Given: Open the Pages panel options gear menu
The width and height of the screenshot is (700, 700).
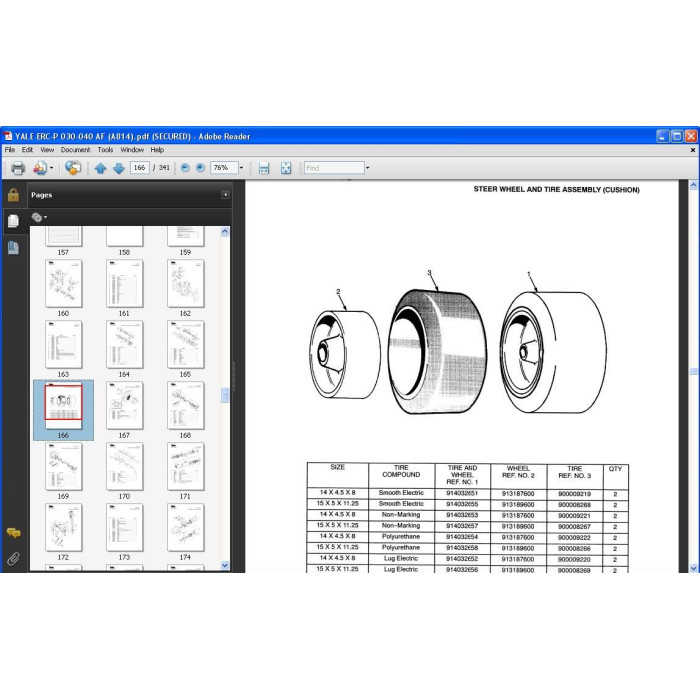Looking at the screenshot, I should pos(39,217).
